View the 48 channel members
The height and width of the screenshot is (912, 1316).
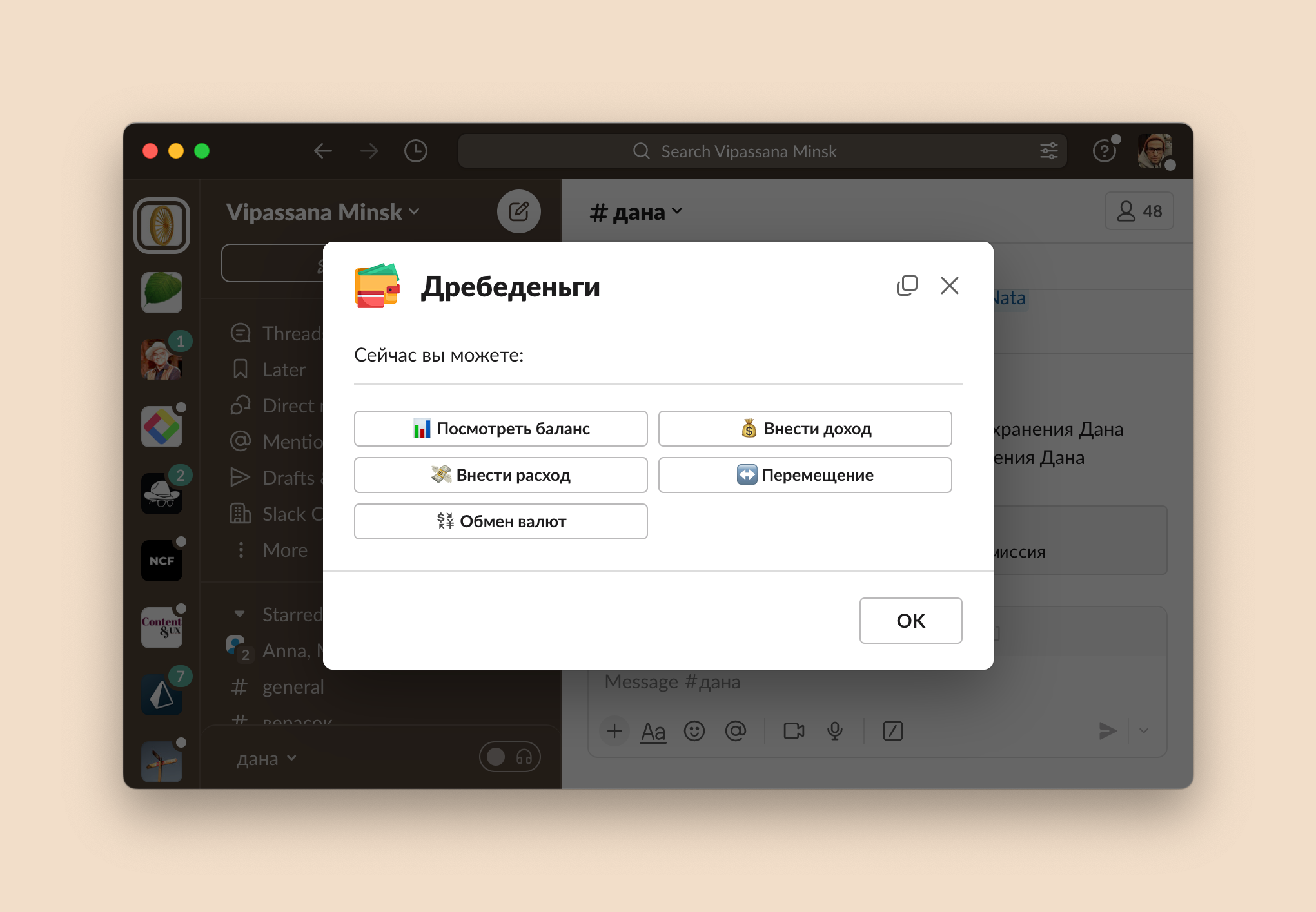(1139, 211)
